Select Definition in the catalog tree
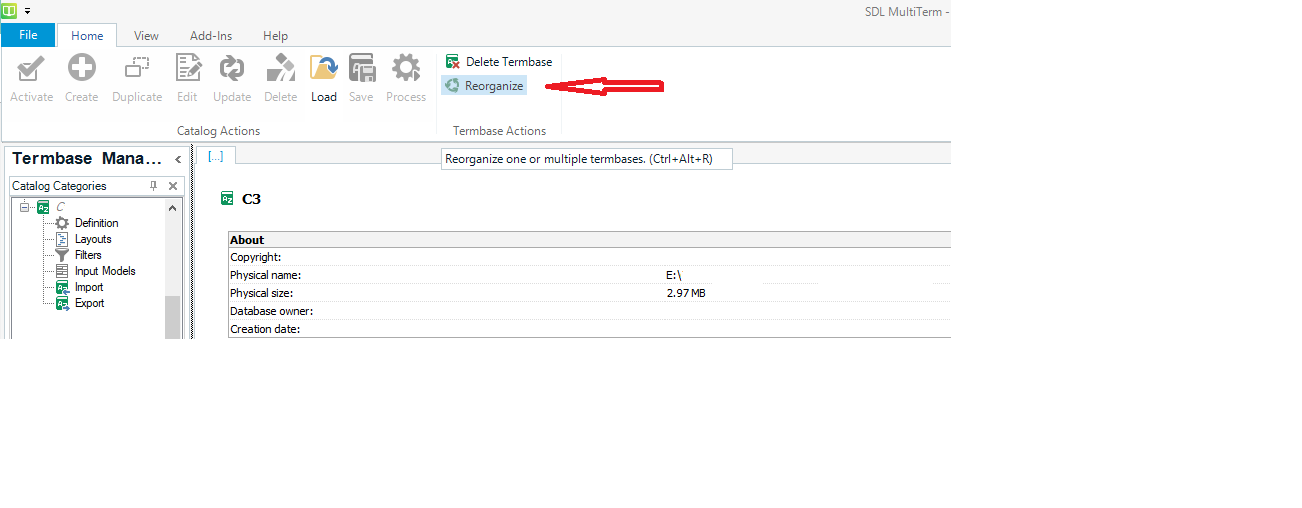The height and width of the screenshot is (508, 1302). (96, 223)
